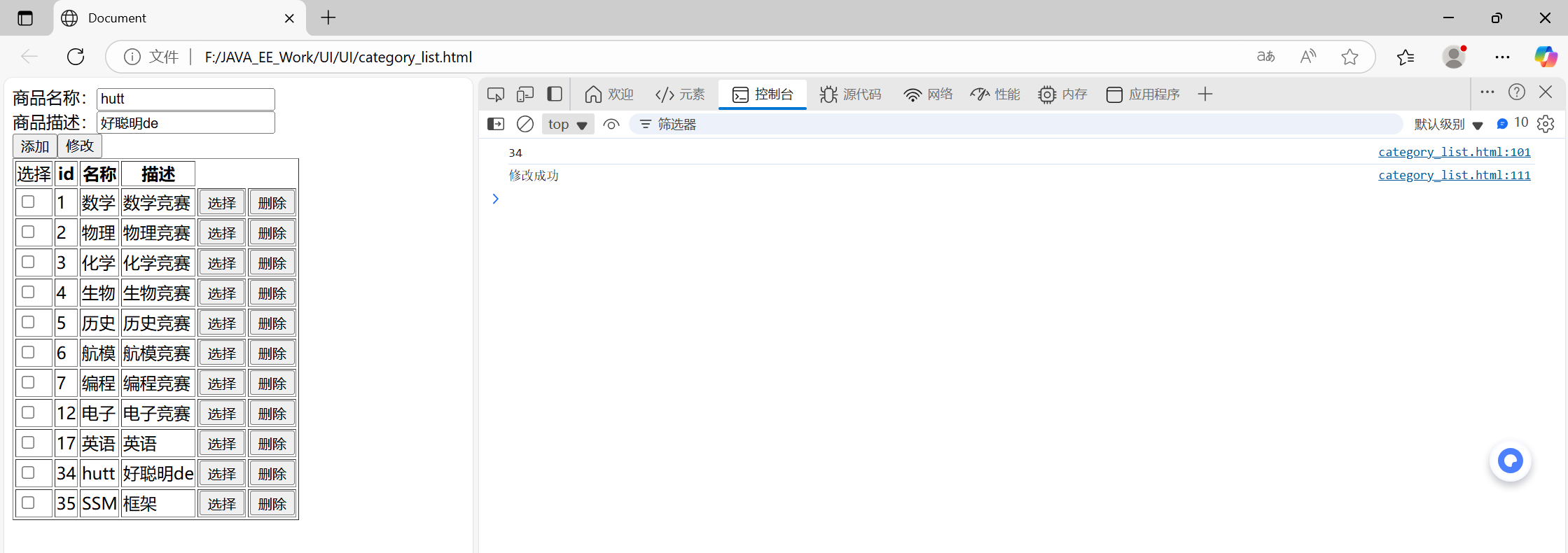Screen dimensions: 1568x553
Task: Check the checkbox for 生物 row
Action: (28, 292)
